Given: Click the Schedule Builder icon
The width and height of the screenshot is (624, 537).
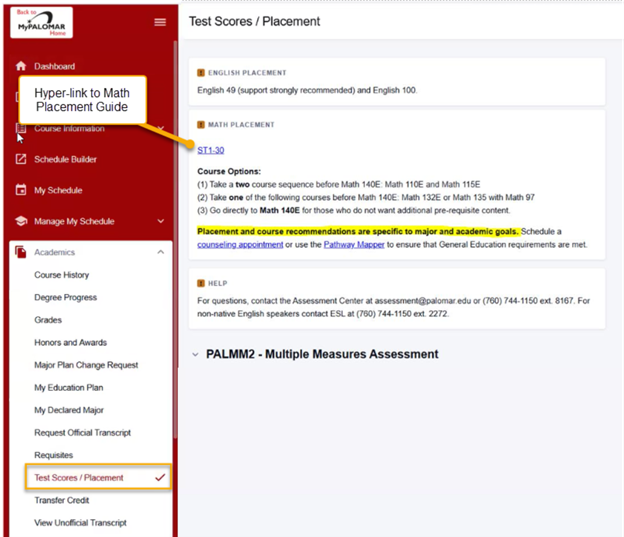Looking at the screenshot, I should pyautogui.click(x=21, y=159).
